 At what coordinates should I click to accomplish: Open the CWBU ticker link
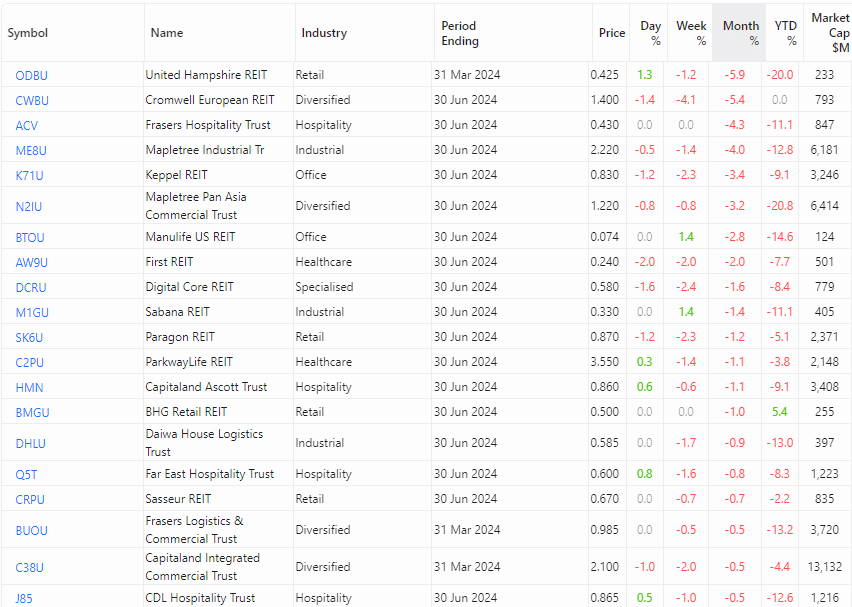click(32, 100)
